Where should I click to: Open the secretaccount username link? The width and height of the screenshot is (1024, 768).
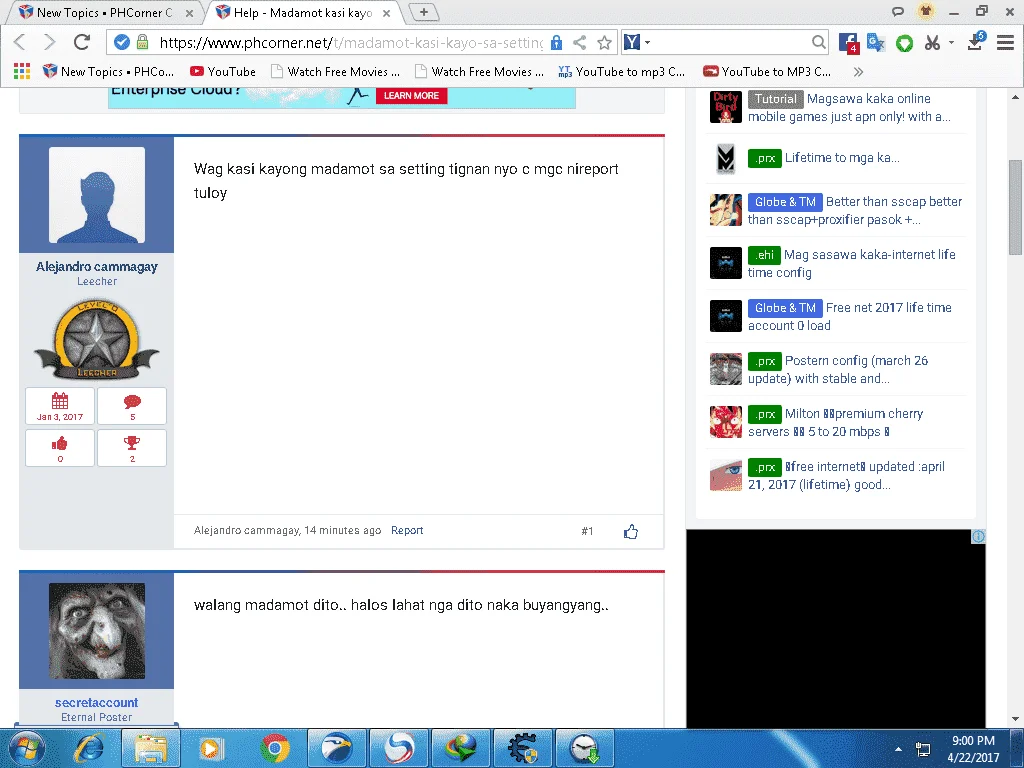[97, 703]
